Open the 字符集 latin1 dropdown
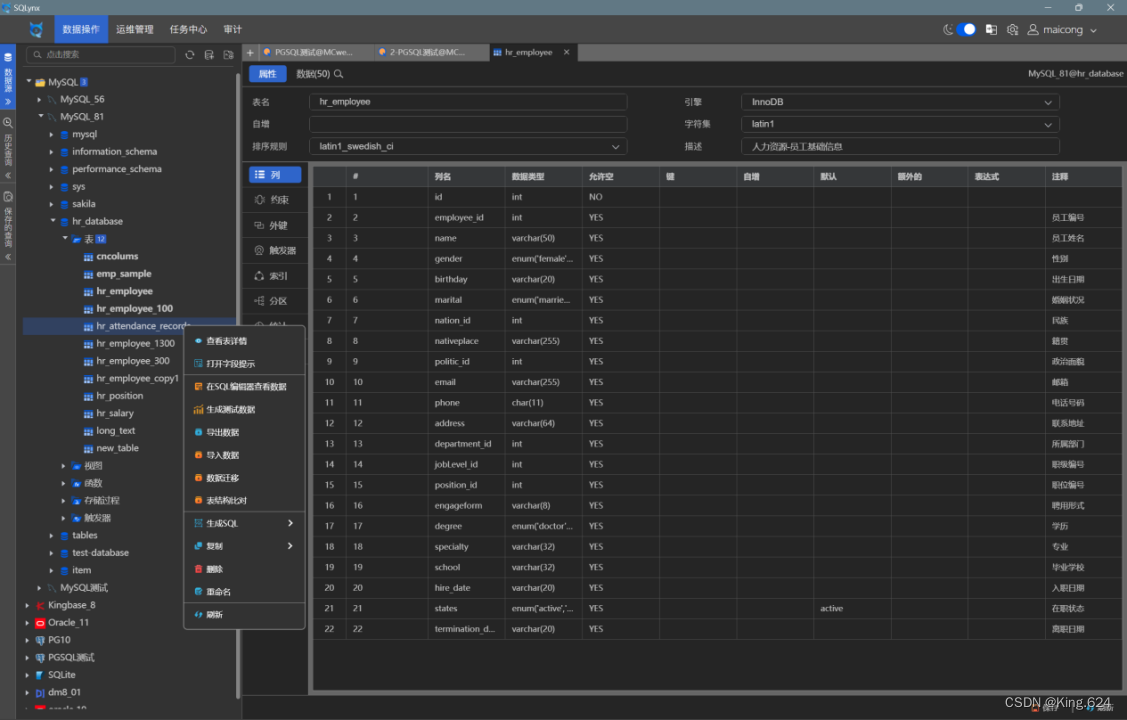 click(900, 124)
